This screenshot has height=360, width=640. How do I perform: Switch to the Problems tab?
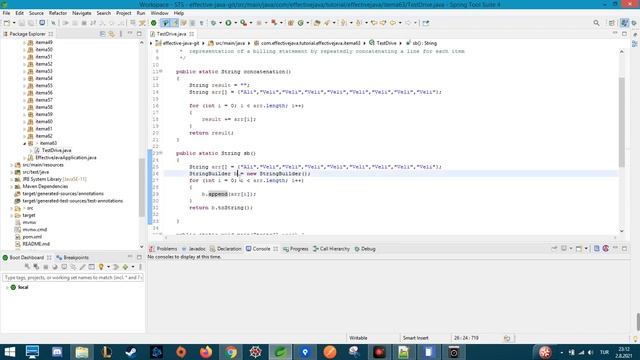tap(163, 249)
